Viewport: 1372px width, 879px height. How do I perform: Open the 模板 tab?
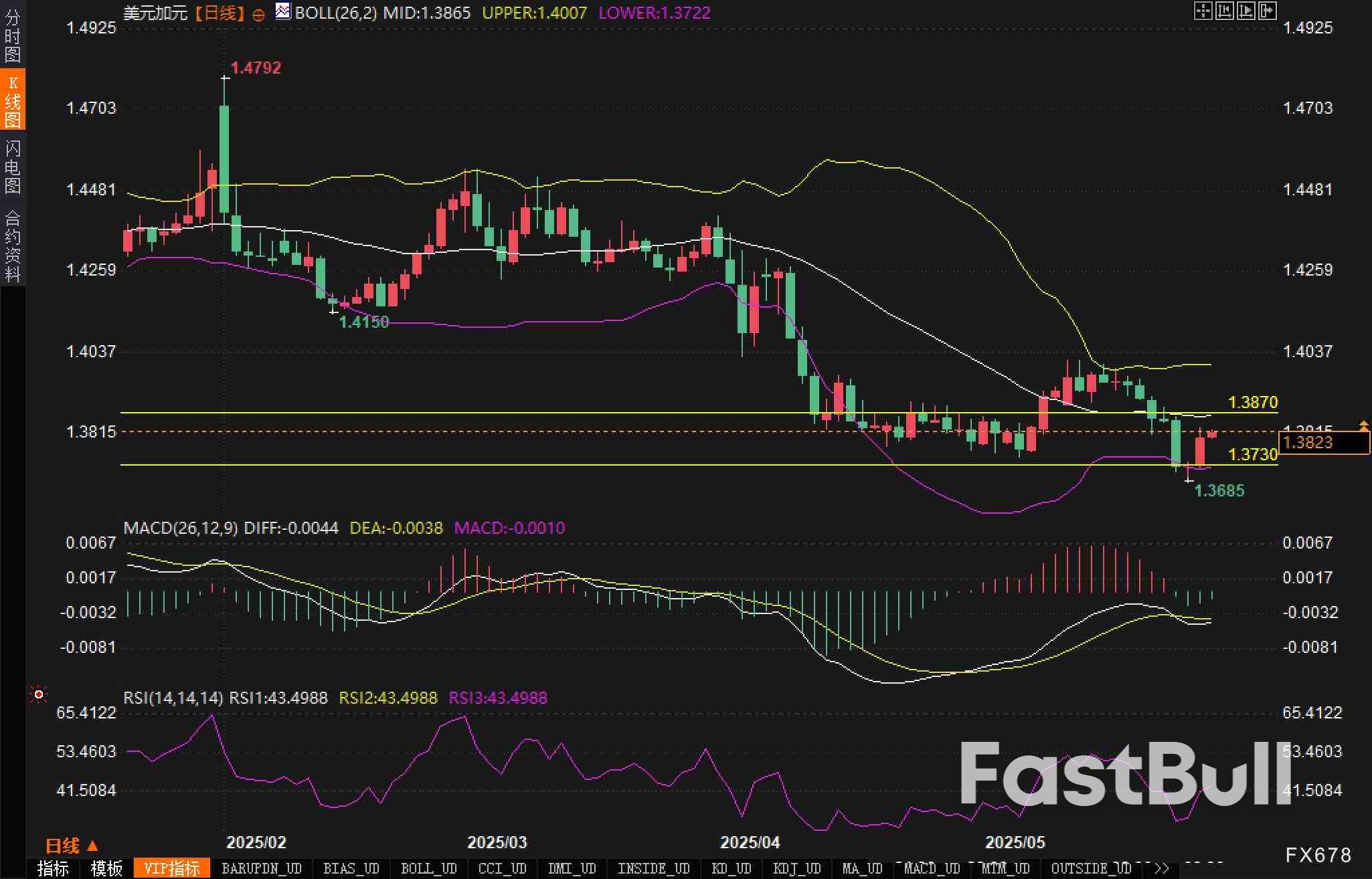point(106,868)
